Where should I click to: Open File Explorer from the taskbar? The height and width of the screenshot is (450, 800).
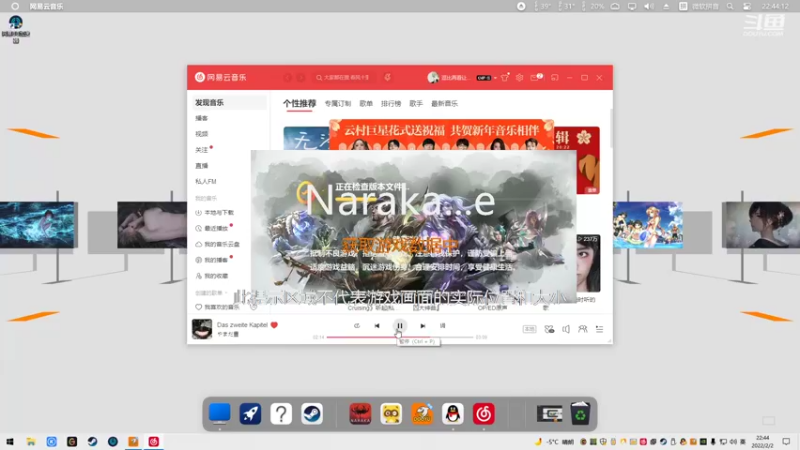[x=31, y=441]
